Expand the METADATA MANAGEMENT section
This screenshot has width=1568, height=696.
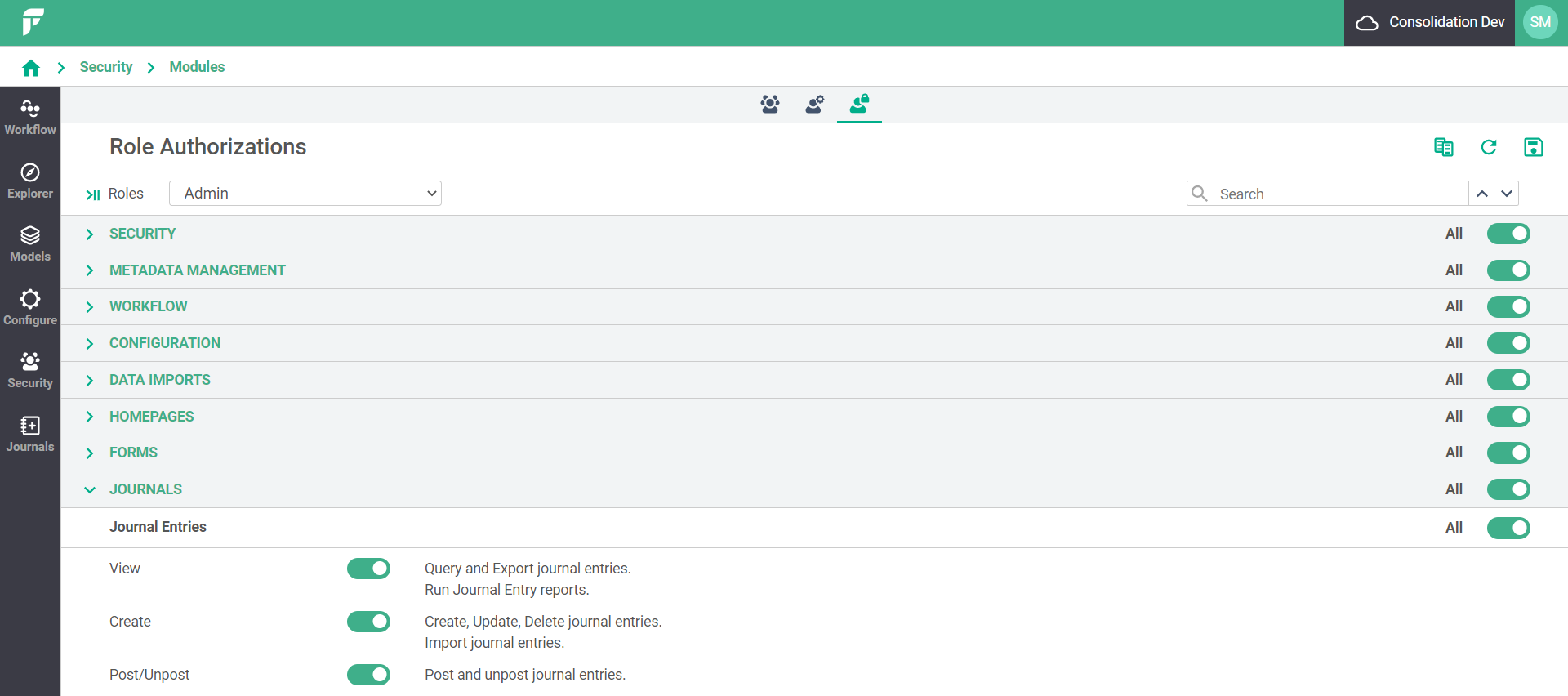tap(90, 270)
